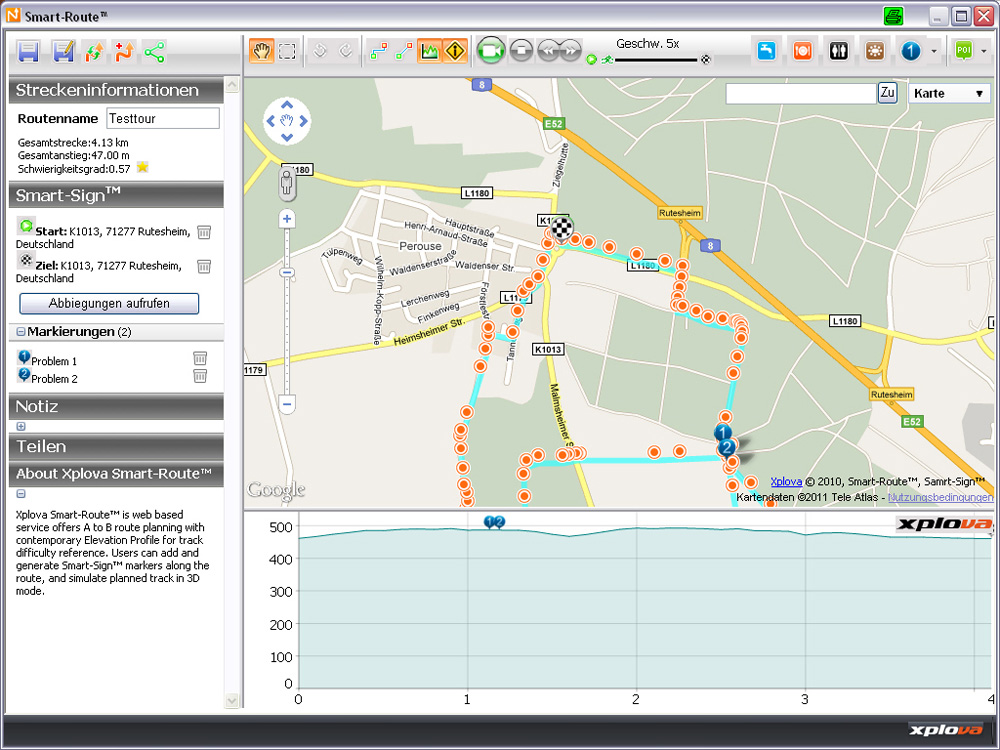Click the green runner icon on speed slider

[607, 60]
